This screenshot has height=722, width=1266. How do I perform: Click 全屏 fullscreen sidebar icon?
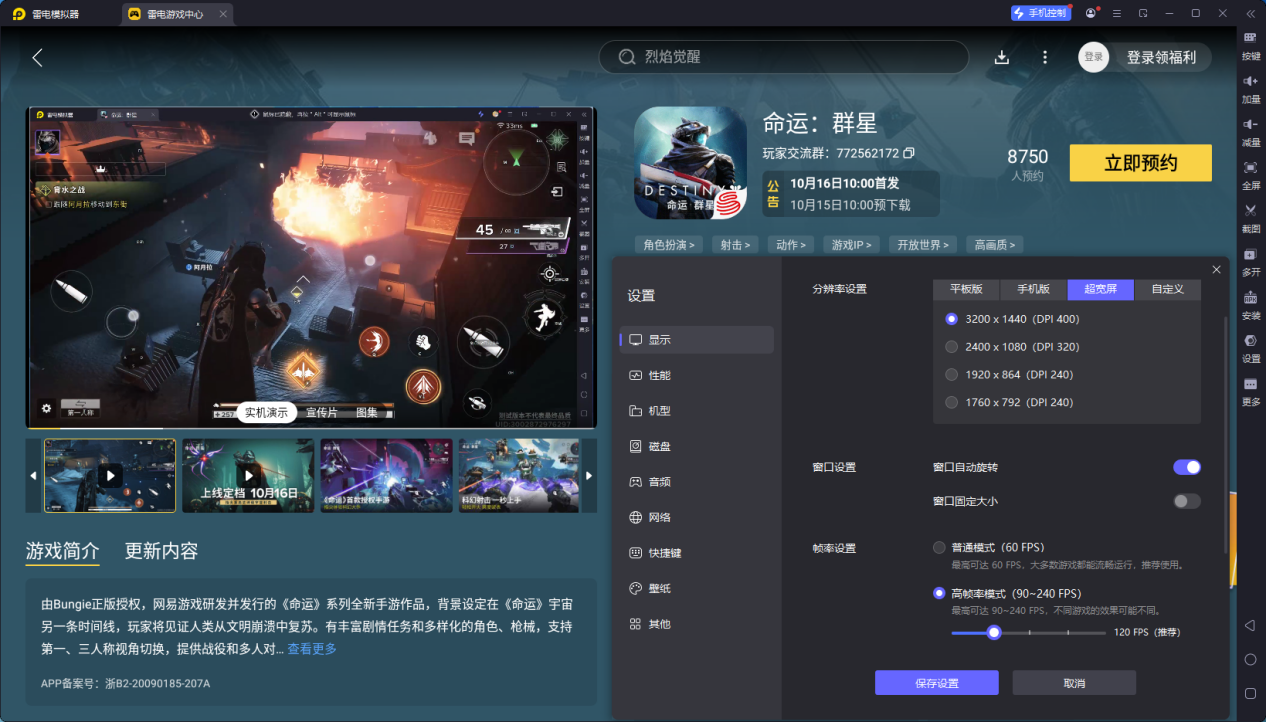click(x=1250, y=174)
